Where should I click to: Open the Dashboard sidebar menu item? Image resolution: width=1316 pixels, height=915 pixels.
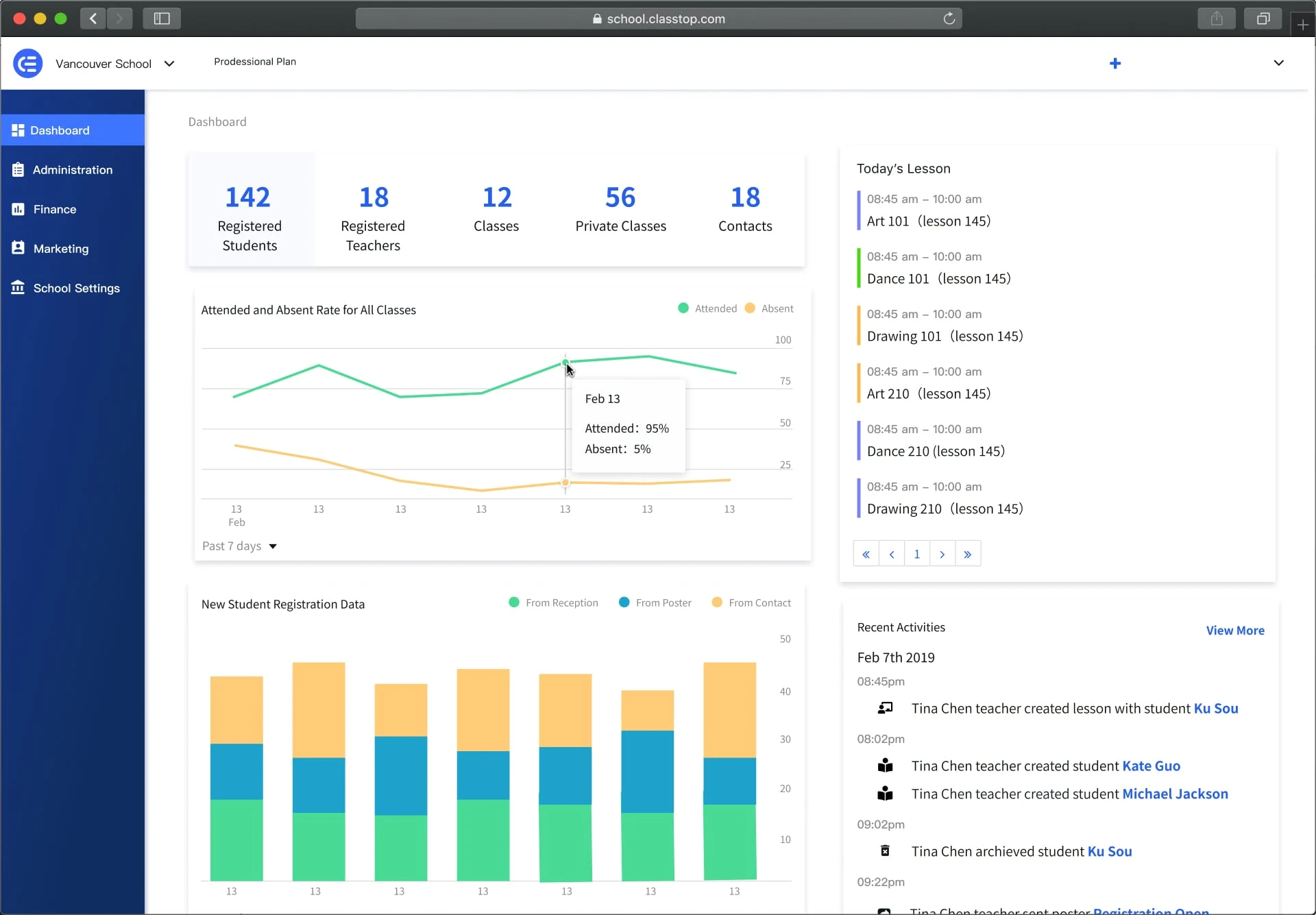60,130
